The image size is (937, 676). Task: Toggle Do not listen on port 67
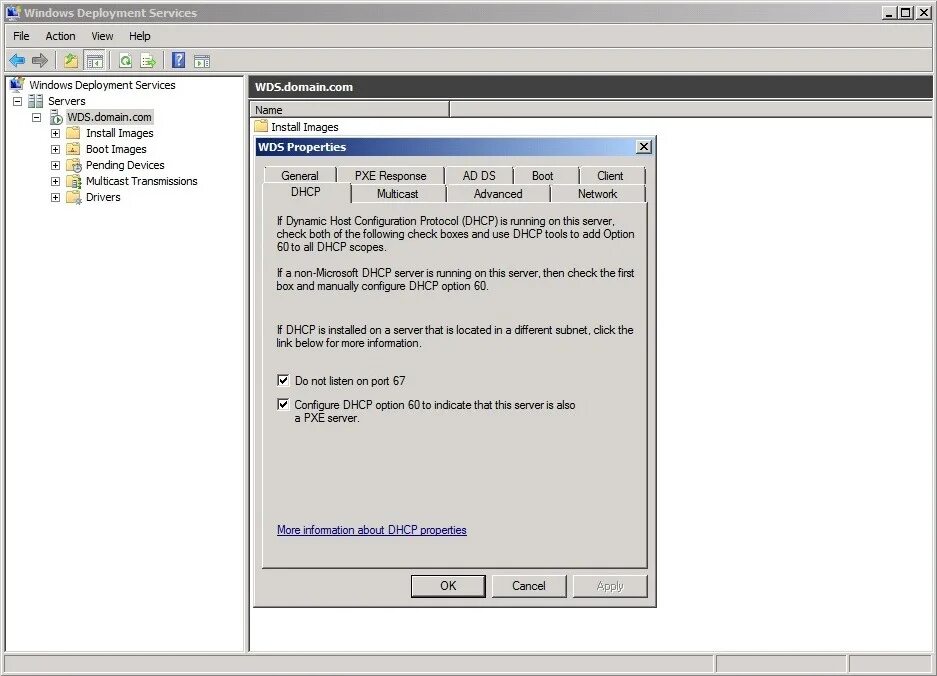pos(283,380)
